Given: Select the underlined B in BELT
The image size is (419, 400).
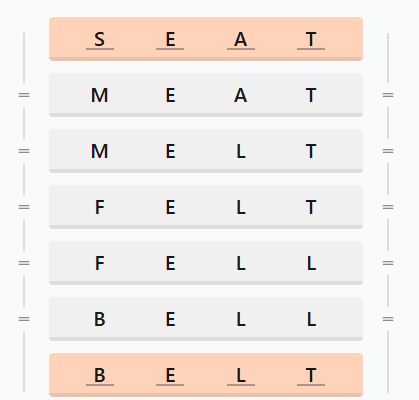Looking at the screenshot, I should tap(100, 376).
